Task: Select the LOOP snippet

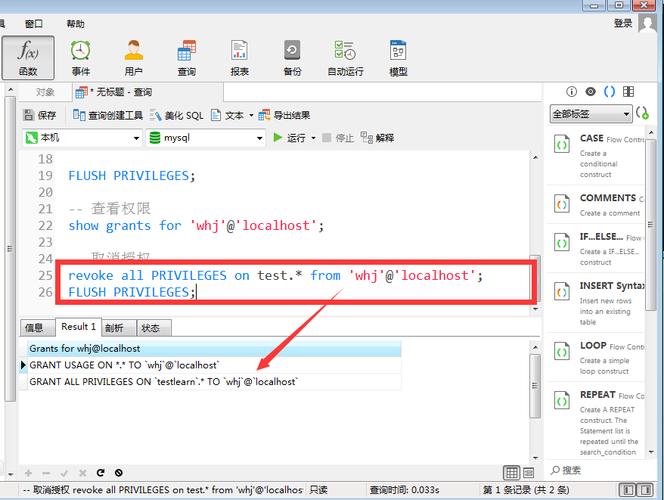Action: pyautogui.click(x=598, y=358)
